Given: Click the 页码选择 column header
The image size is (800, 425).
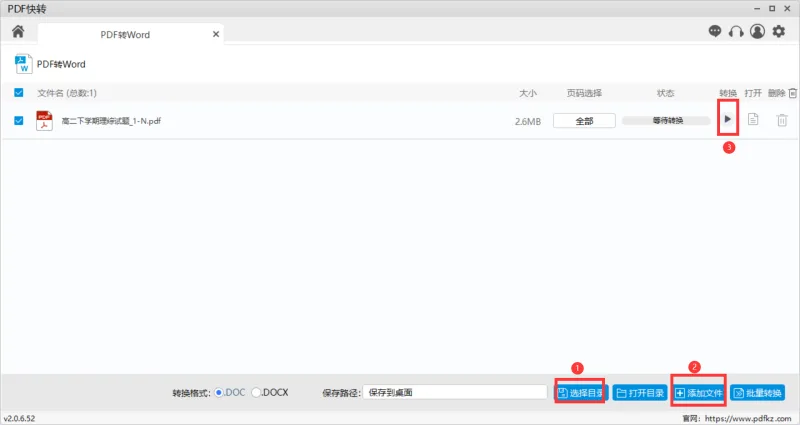Looking at the screenshot, I should tap(584, 93).
